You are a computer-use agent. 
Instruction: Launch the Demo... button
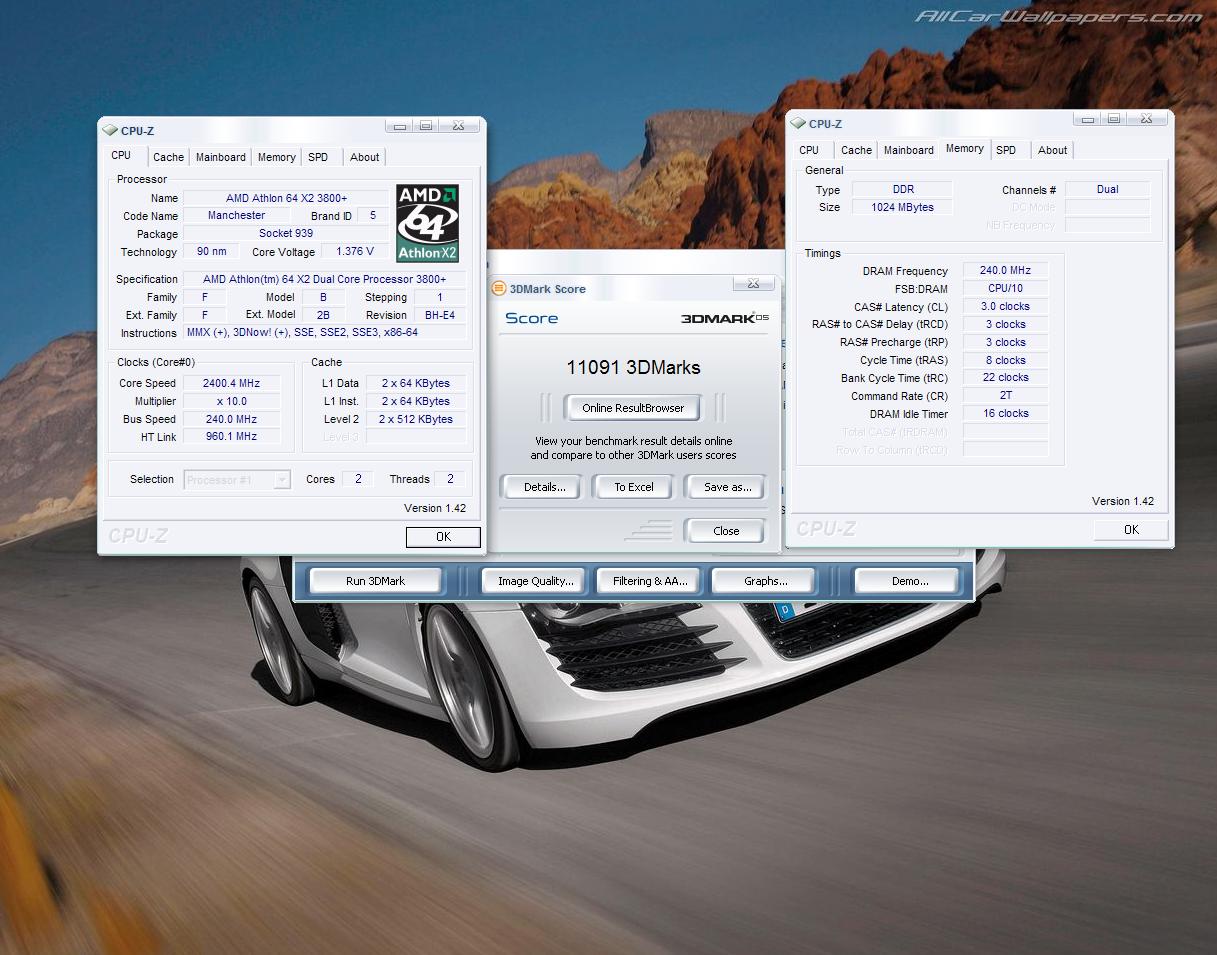pos(910,581)
